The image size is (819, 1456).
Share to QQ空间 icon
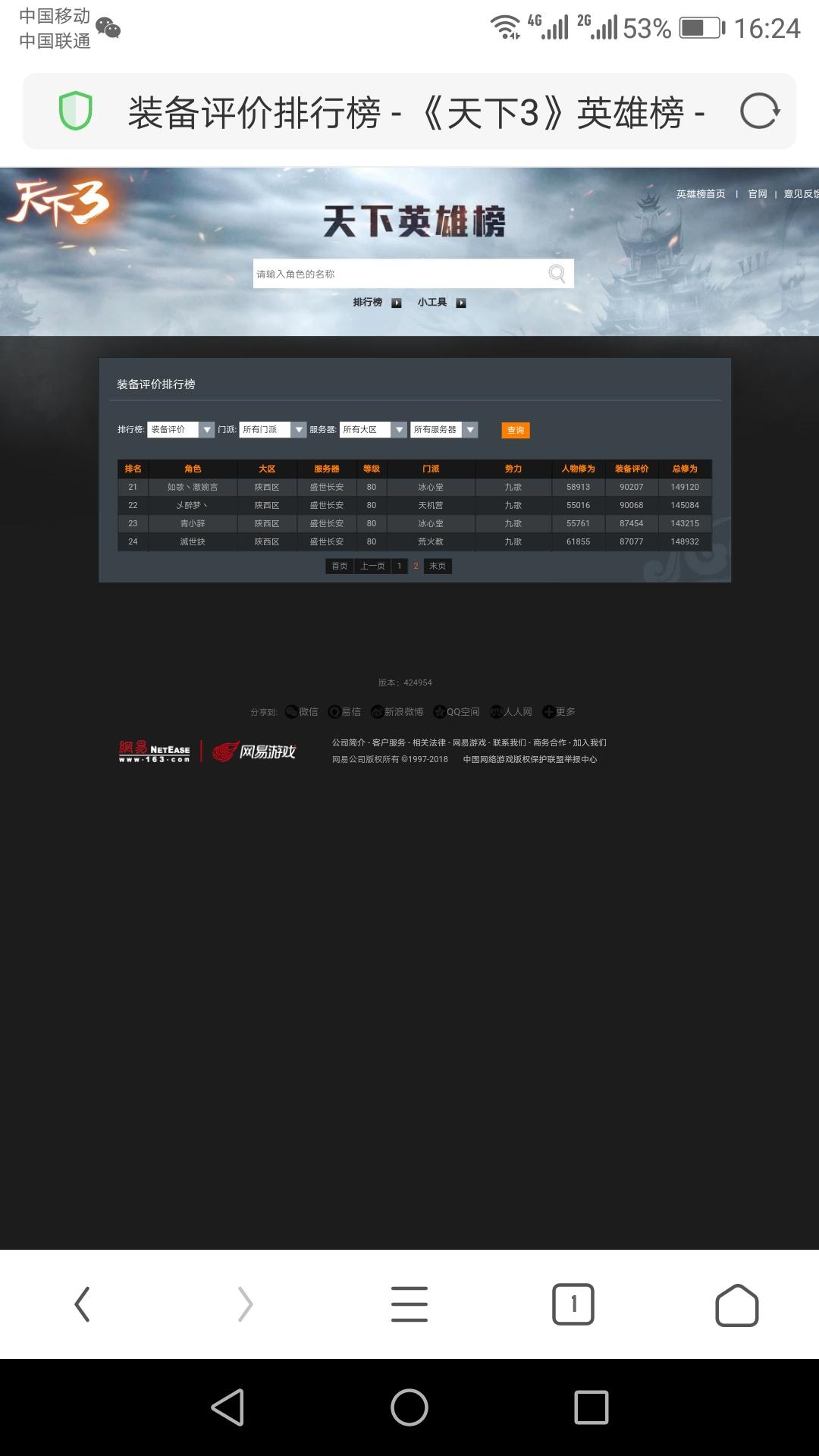tap(439, 711)
